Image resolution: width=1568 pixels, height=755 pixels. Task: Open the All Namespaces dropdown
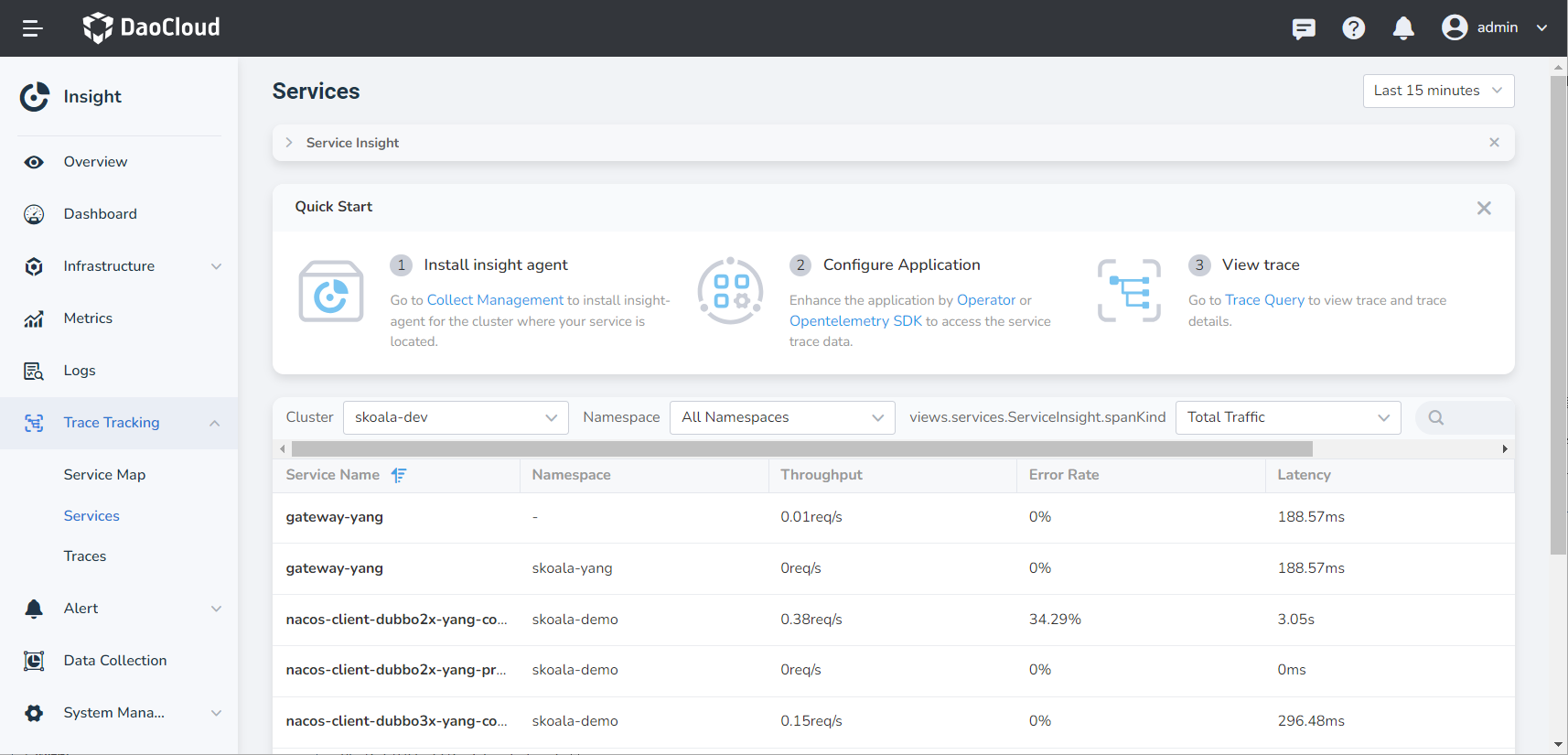(x=782, y=417)
